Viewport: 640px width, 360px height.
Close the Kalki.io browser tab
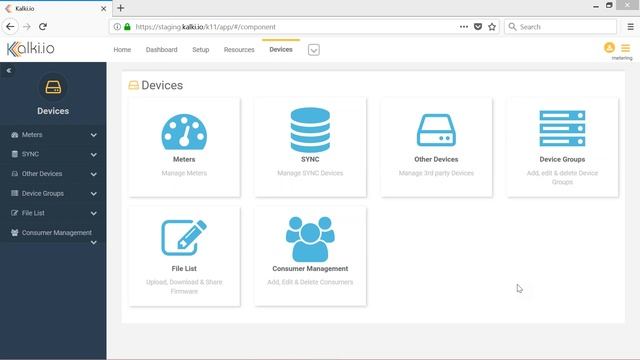click(x=103, y=8)
